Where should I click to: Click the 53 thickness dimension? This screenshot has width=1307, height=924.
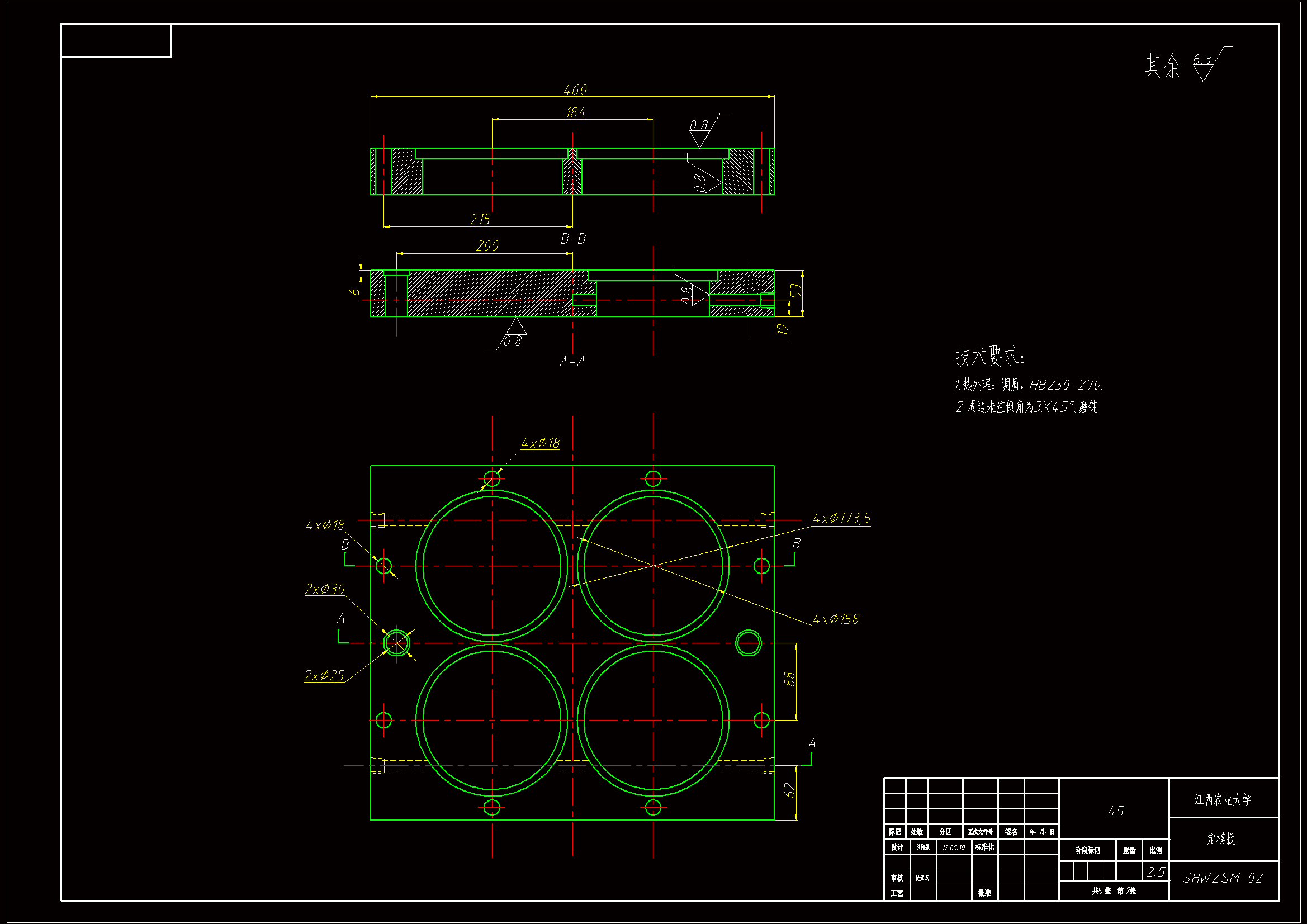coord(796,291)
